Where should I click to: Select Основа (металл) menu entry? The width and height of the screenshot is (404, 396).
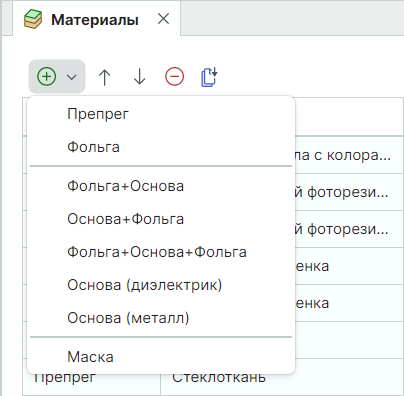161,318
